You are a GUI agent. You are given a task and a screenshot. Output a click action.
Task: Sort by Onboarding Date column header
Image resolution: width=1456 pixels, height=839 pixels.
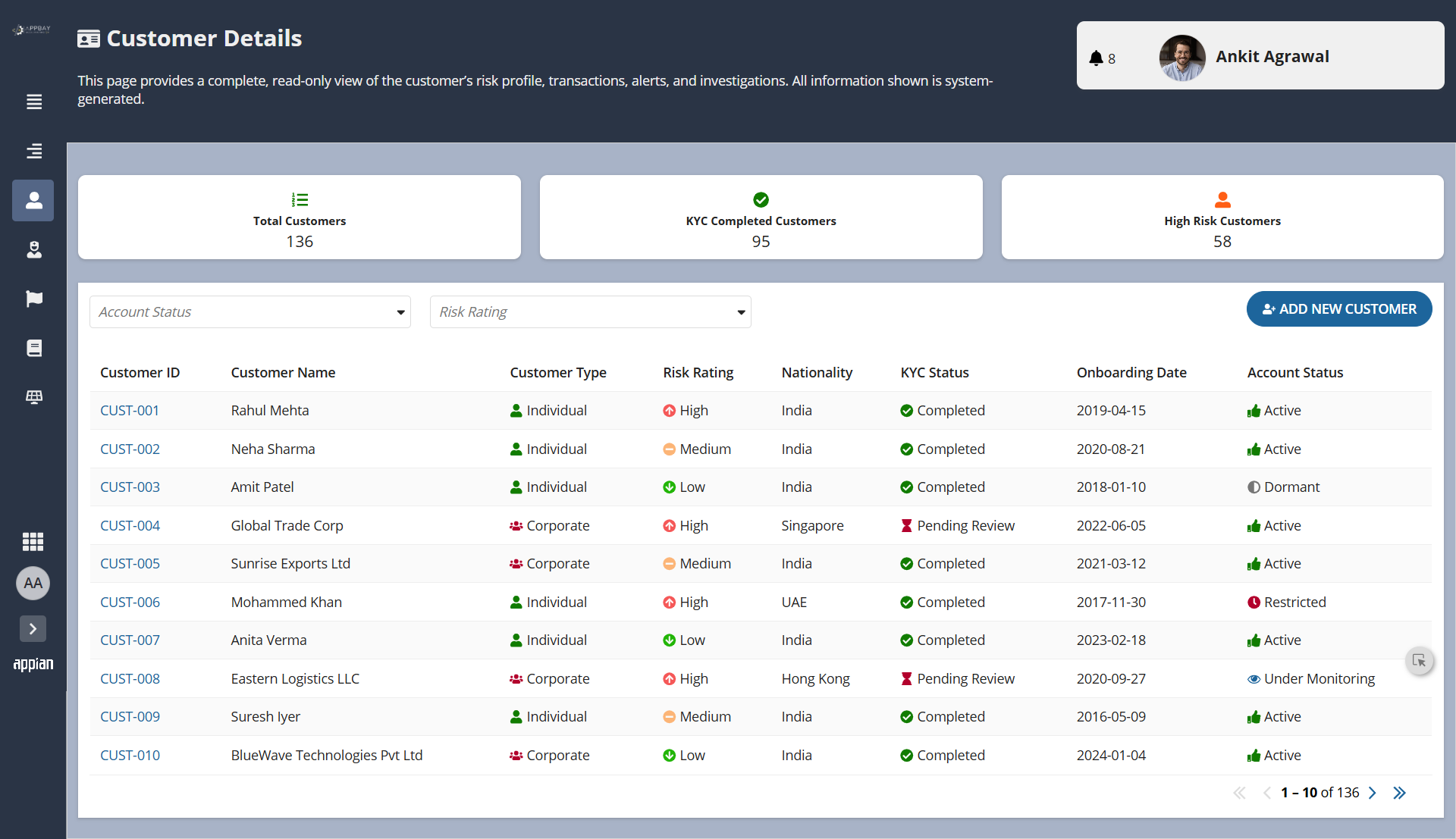click(1131, 373)
